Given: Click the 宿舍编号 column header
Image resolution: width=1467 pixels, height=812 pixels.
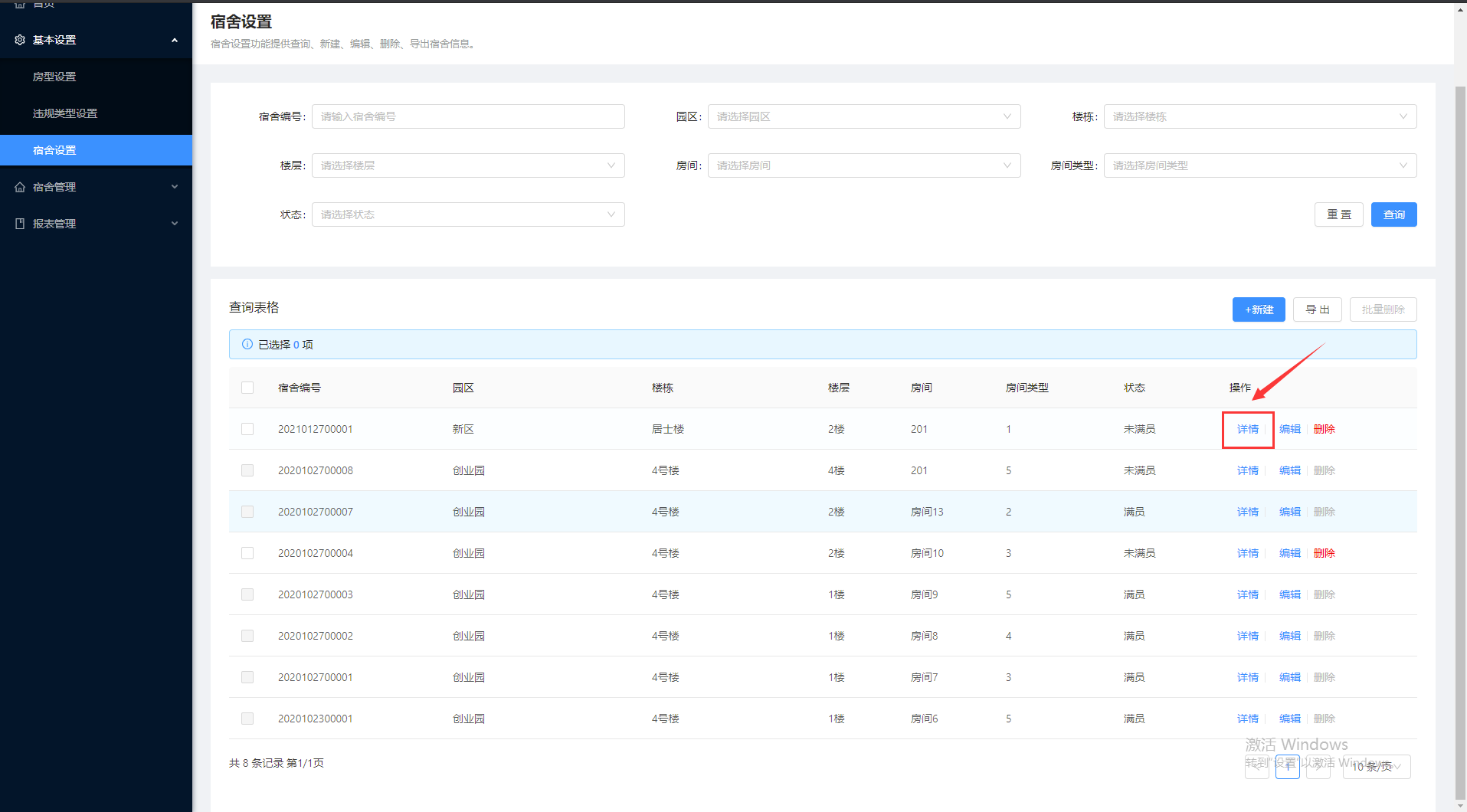Looking at the screenshot, I should point(300,388).
